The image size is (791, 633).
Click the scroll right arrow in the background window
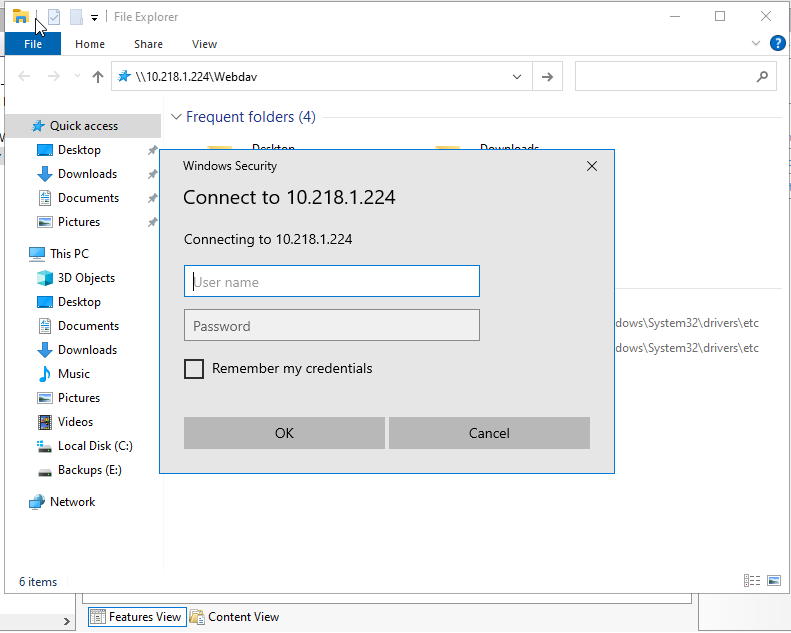(67, 622)
